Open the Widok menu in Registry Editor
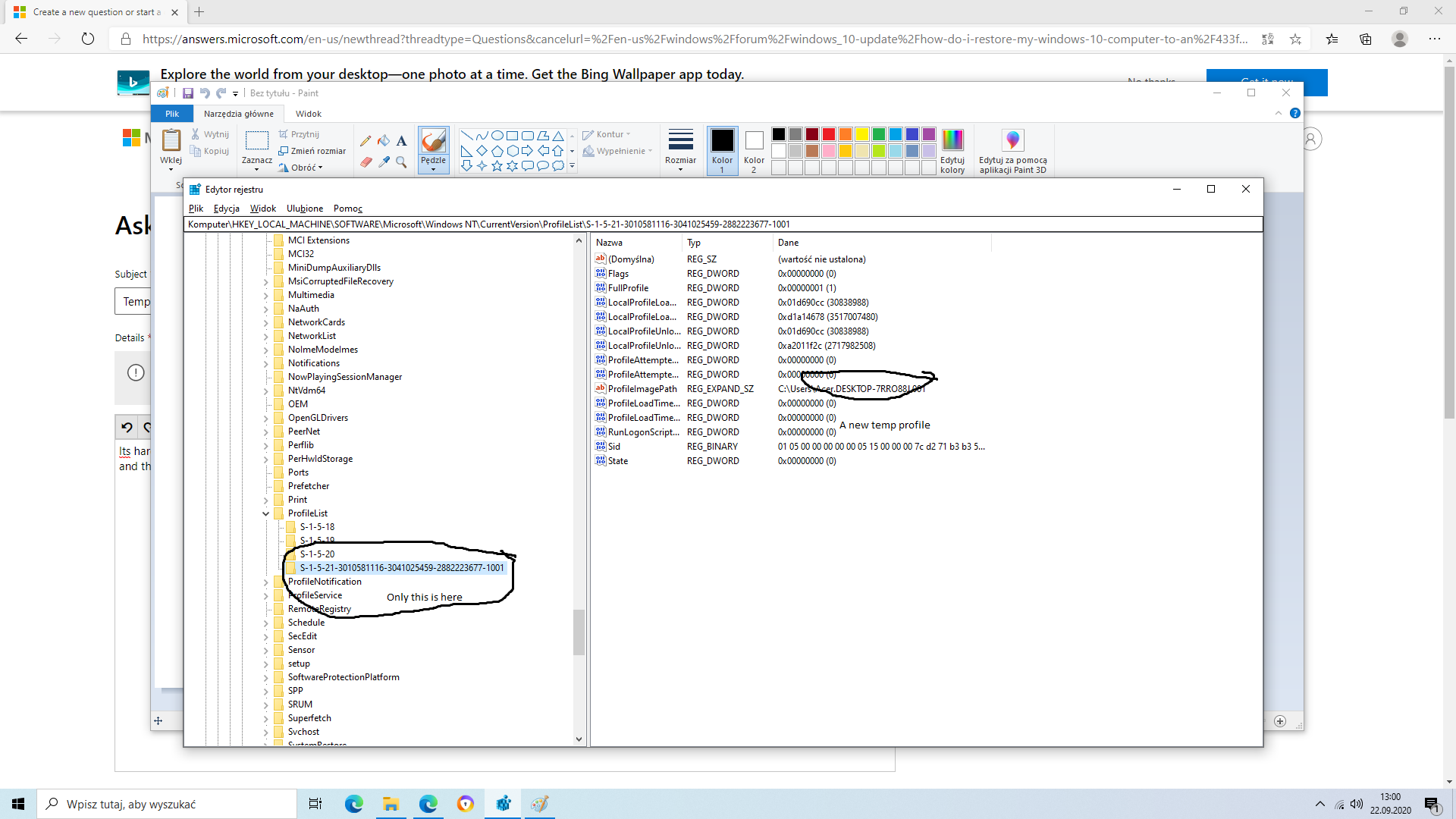Image resolution: width=1456 pixels, height=819 pixels. point(263,209)
